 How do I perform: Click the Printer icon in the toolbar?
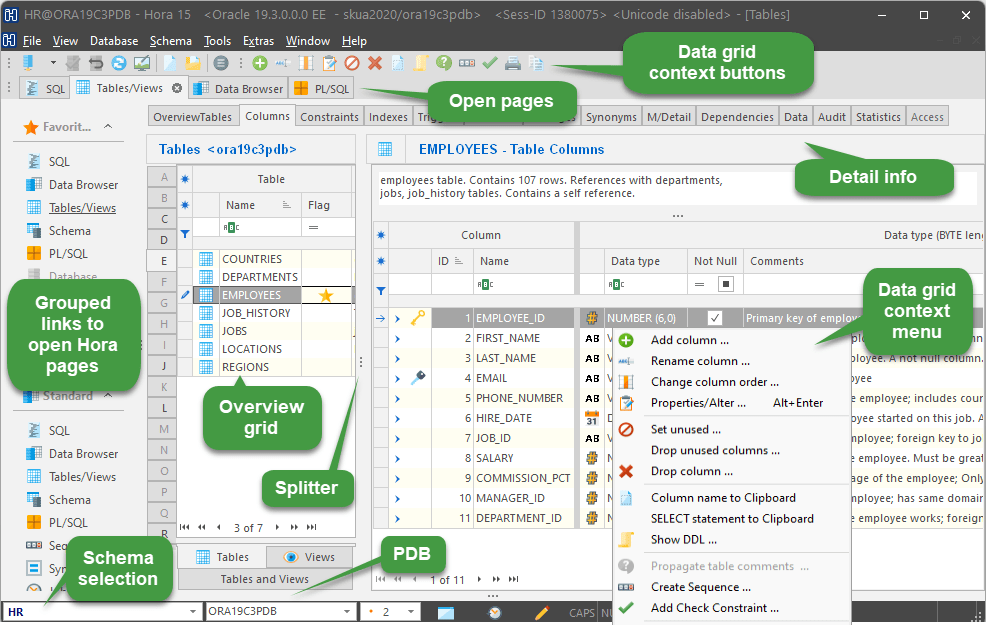click(511, 62)
